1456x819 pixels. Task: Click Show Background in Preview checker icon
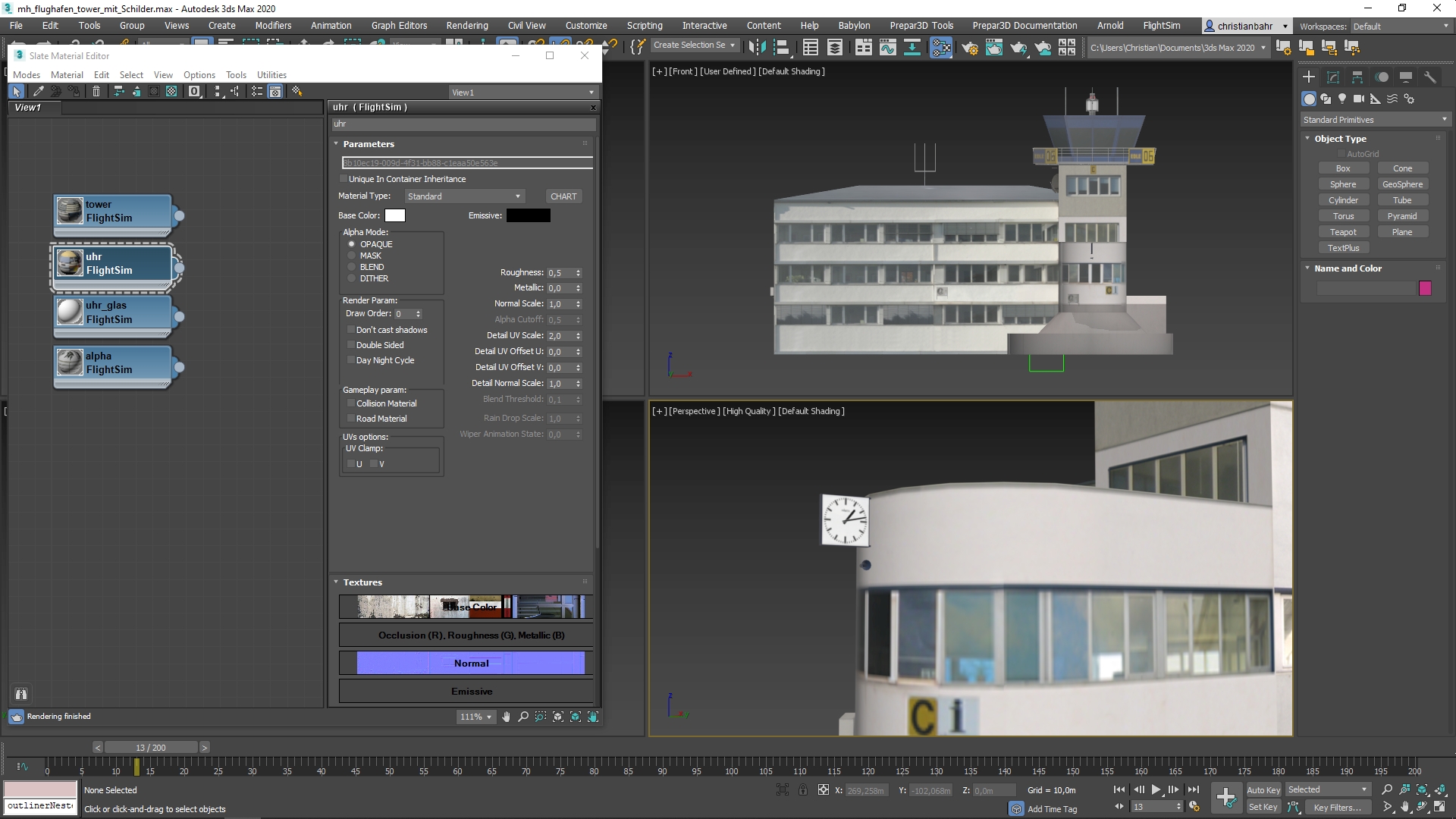click(x=171, y=91)
